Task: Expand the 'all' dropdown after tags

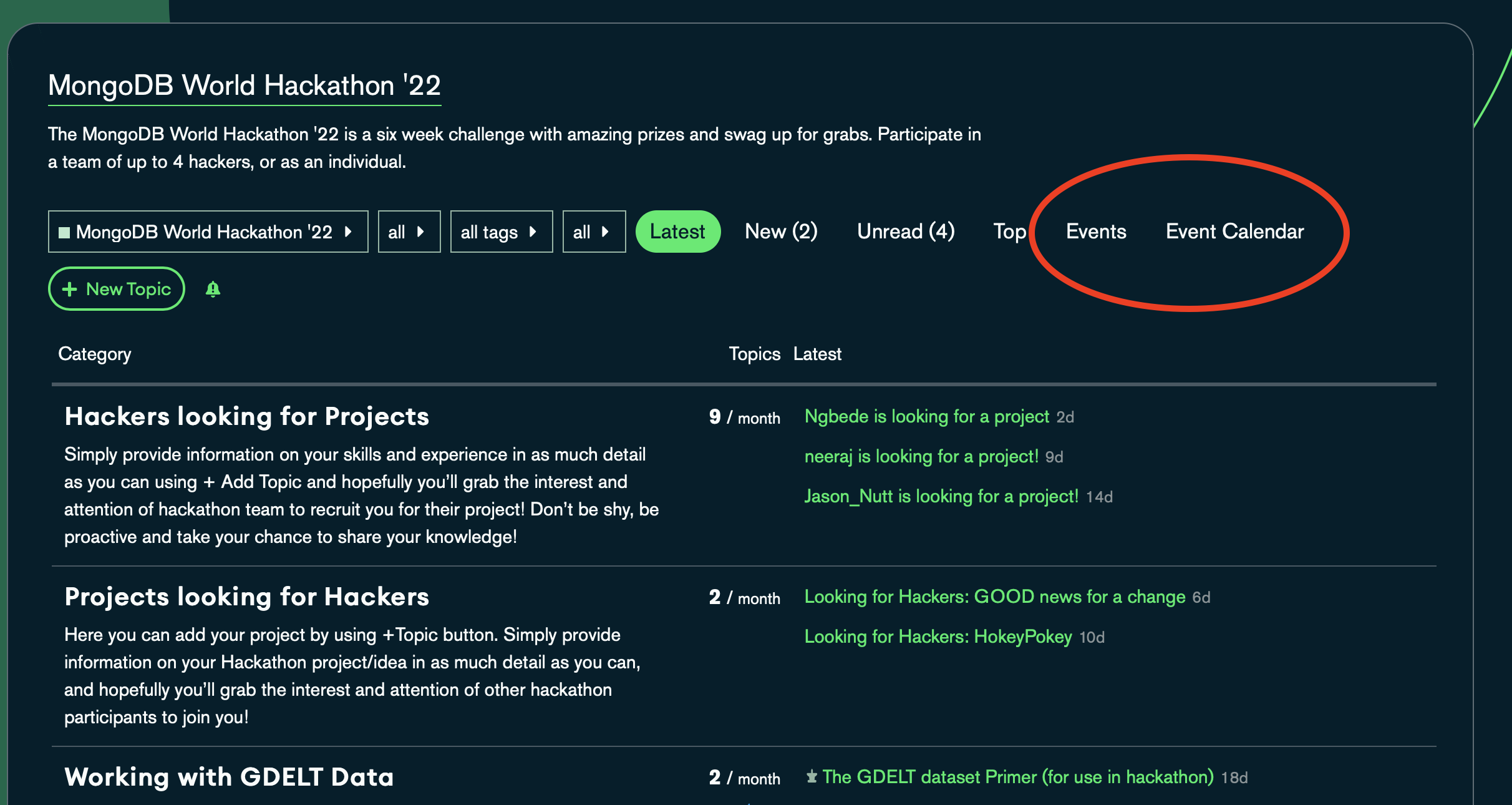Action: click(x=593, y=232)
